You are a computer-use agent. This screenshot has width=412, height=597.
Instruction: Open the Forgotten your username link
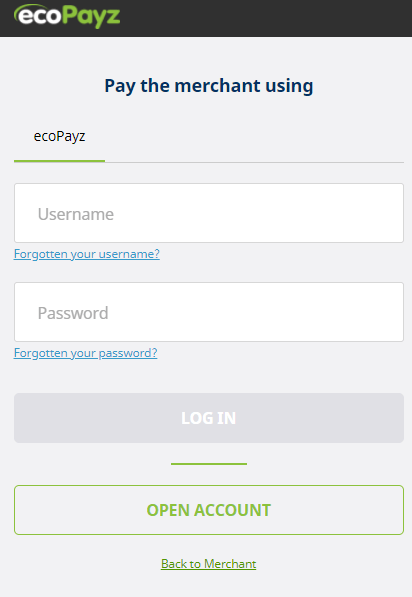tap(87, 254)
